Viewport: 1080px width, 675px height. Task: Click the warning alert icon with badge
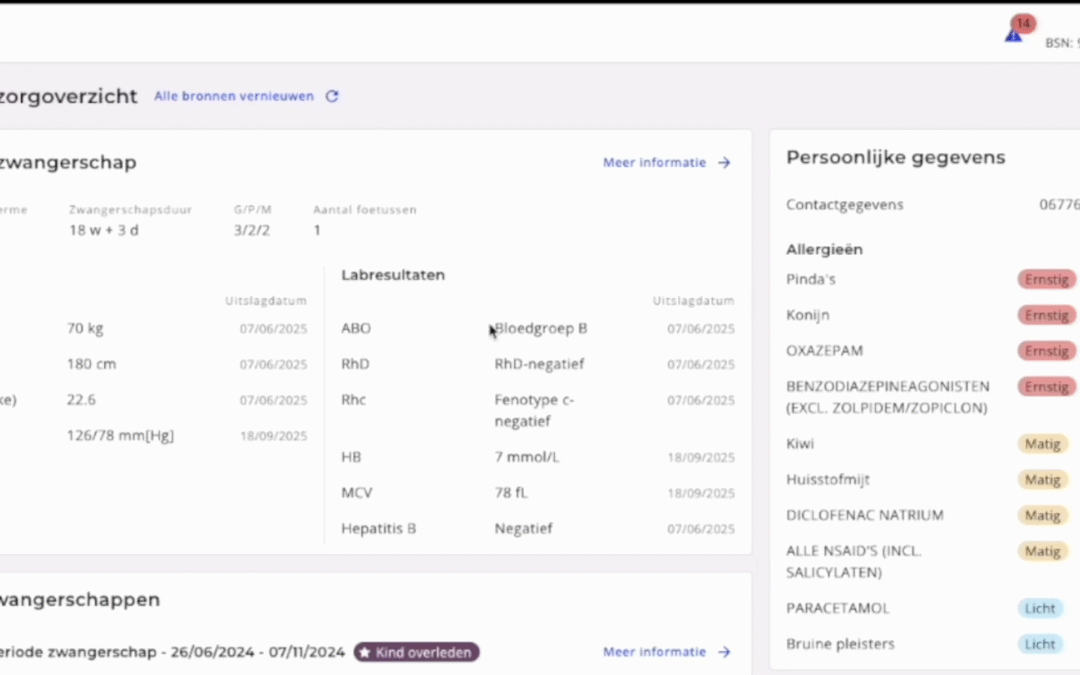click(1015, 32)
